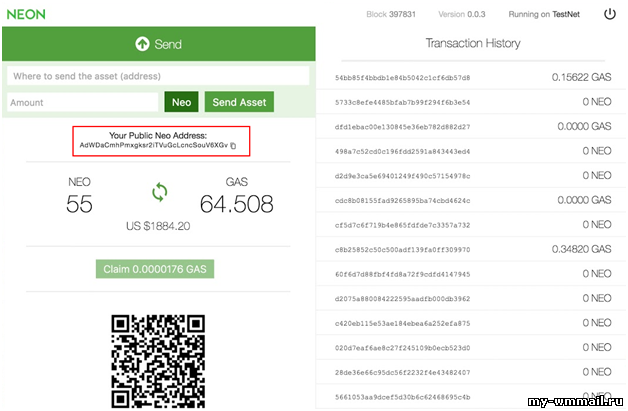Open transaction 5661053aa9dcef5d30b6c62468695c4b
This screenshot has width=628, height=411.
[403, 397]
